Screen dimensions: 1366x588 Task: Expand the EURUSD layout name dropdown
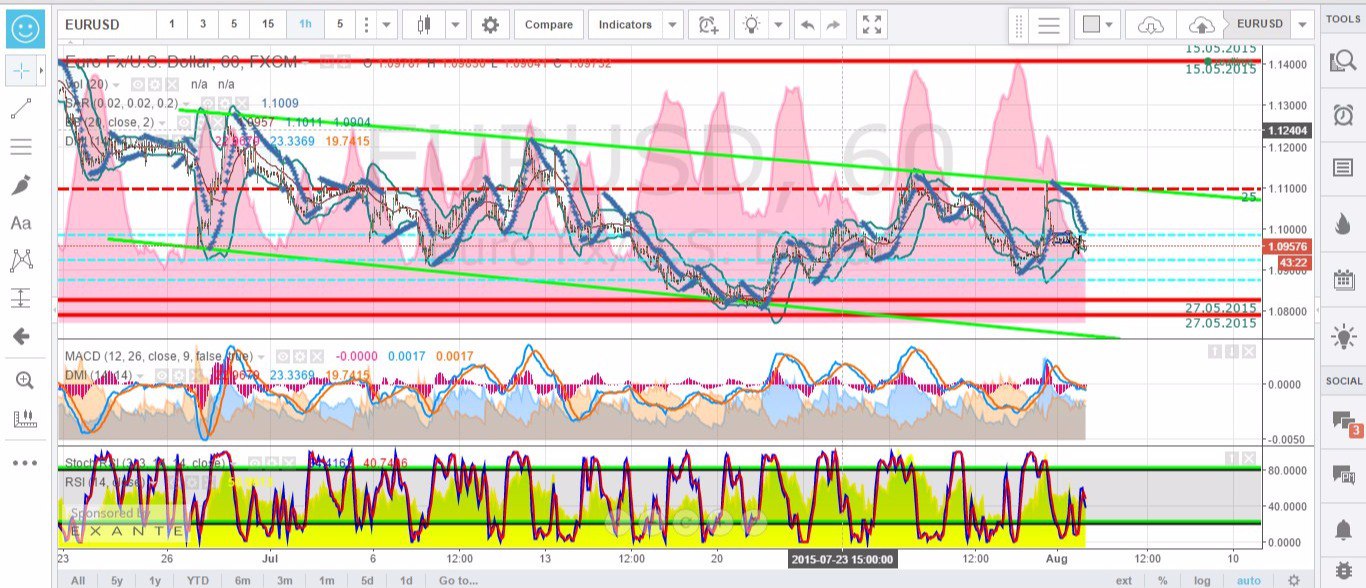pos(1303,24)
